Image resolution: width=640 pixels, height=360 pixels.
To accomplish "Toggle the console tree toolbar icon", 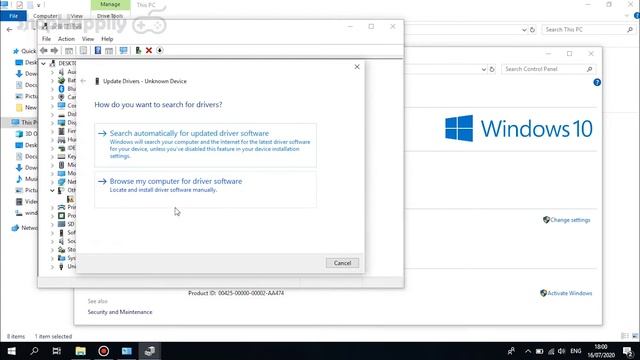I will click(69, 50).
